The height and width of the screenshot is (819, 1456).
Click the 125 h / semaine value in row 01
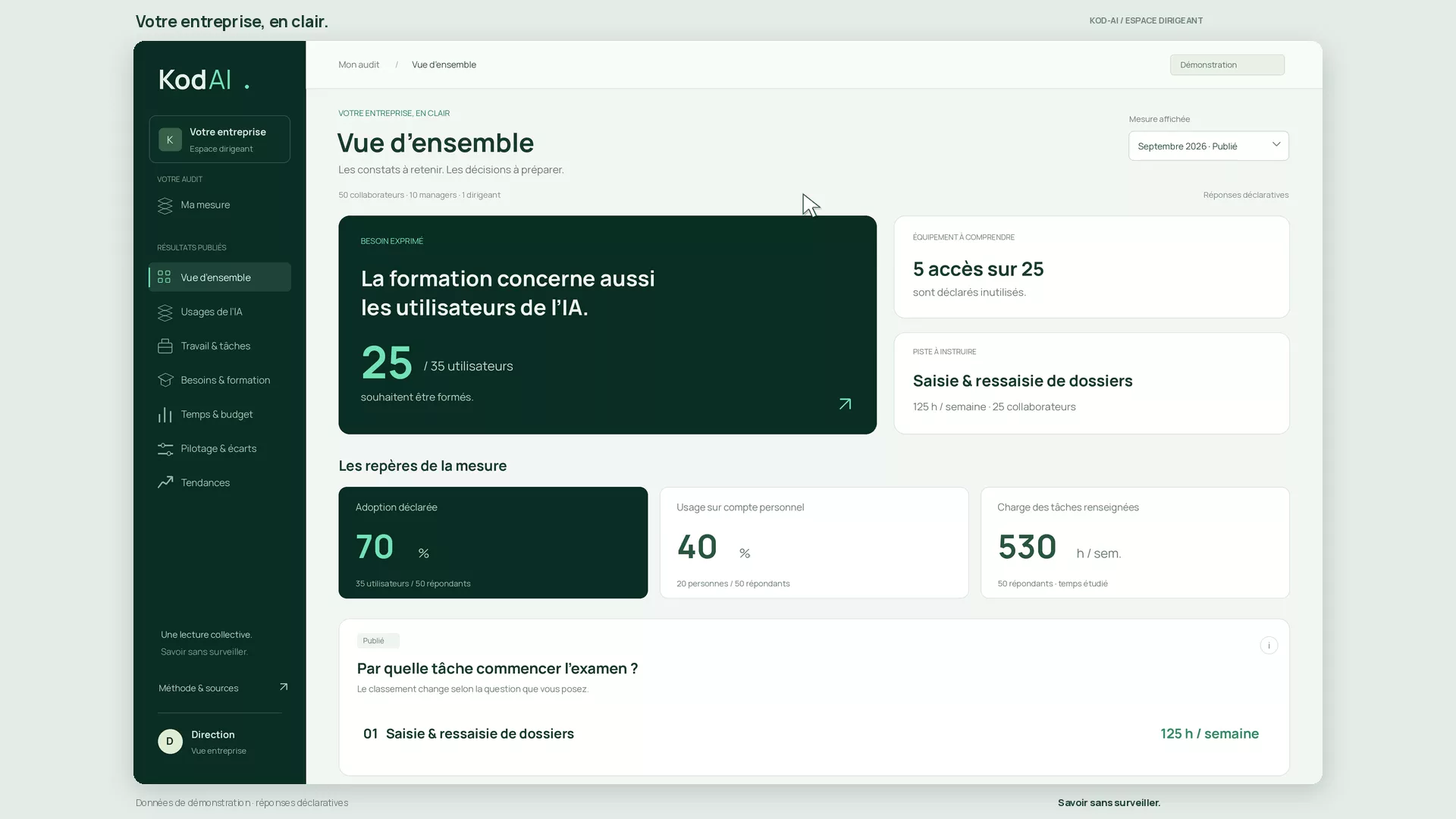point(1210,734)
